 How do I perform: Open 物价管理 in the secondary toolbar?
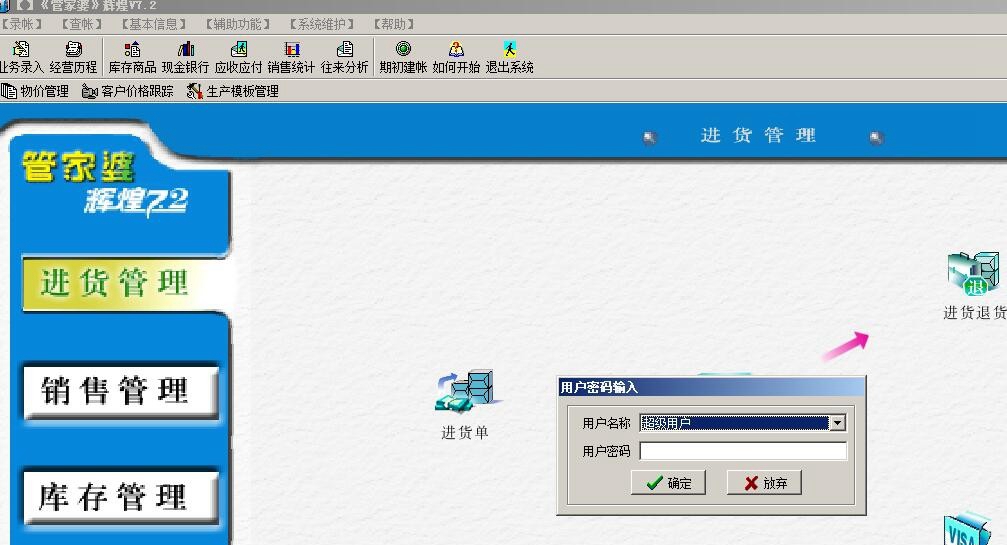pos(35,91)
